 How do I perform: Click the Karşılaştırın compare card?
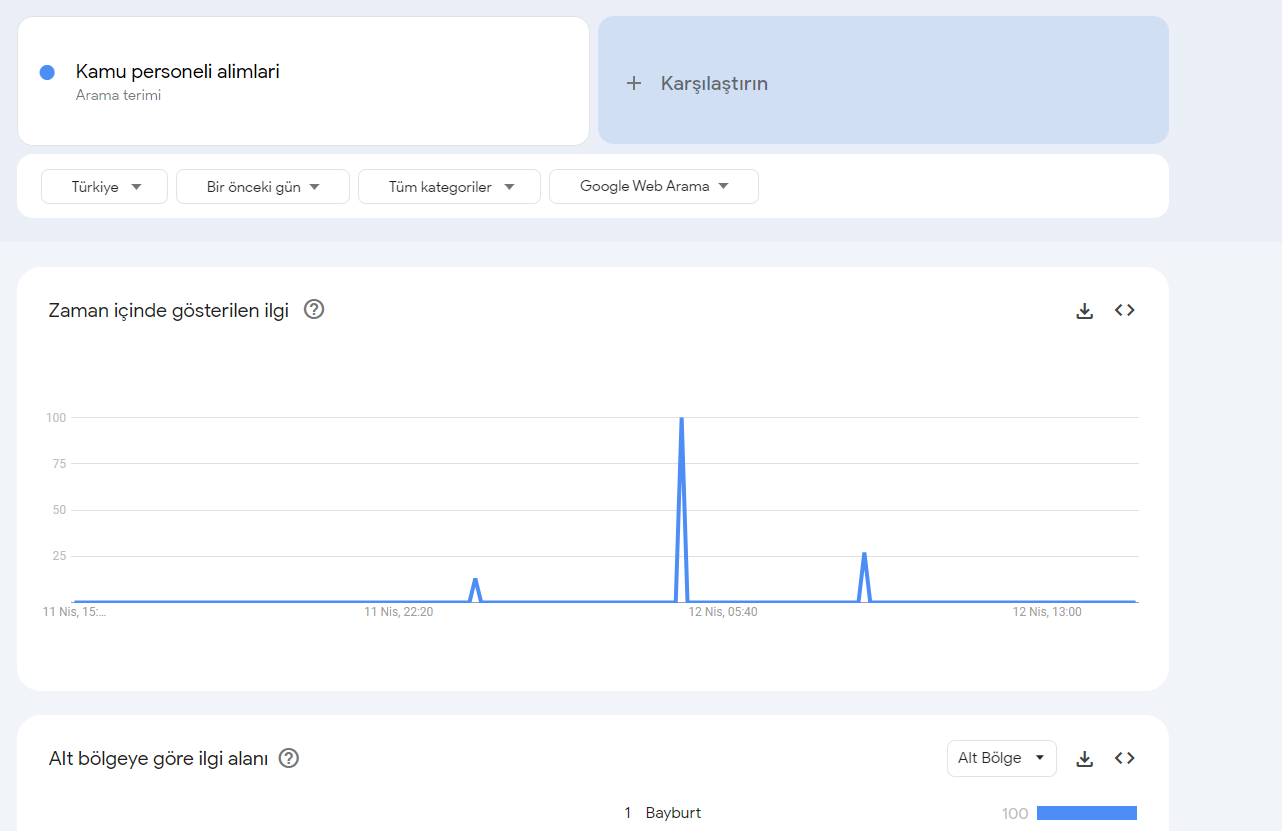[883, 80]
